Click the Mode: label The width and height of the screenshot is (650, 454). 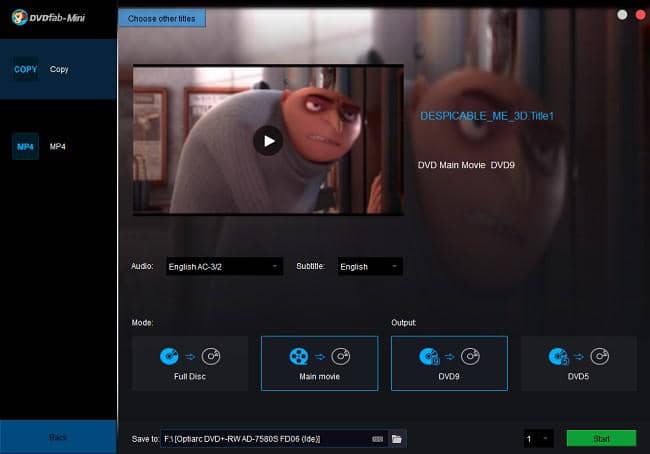142,323
